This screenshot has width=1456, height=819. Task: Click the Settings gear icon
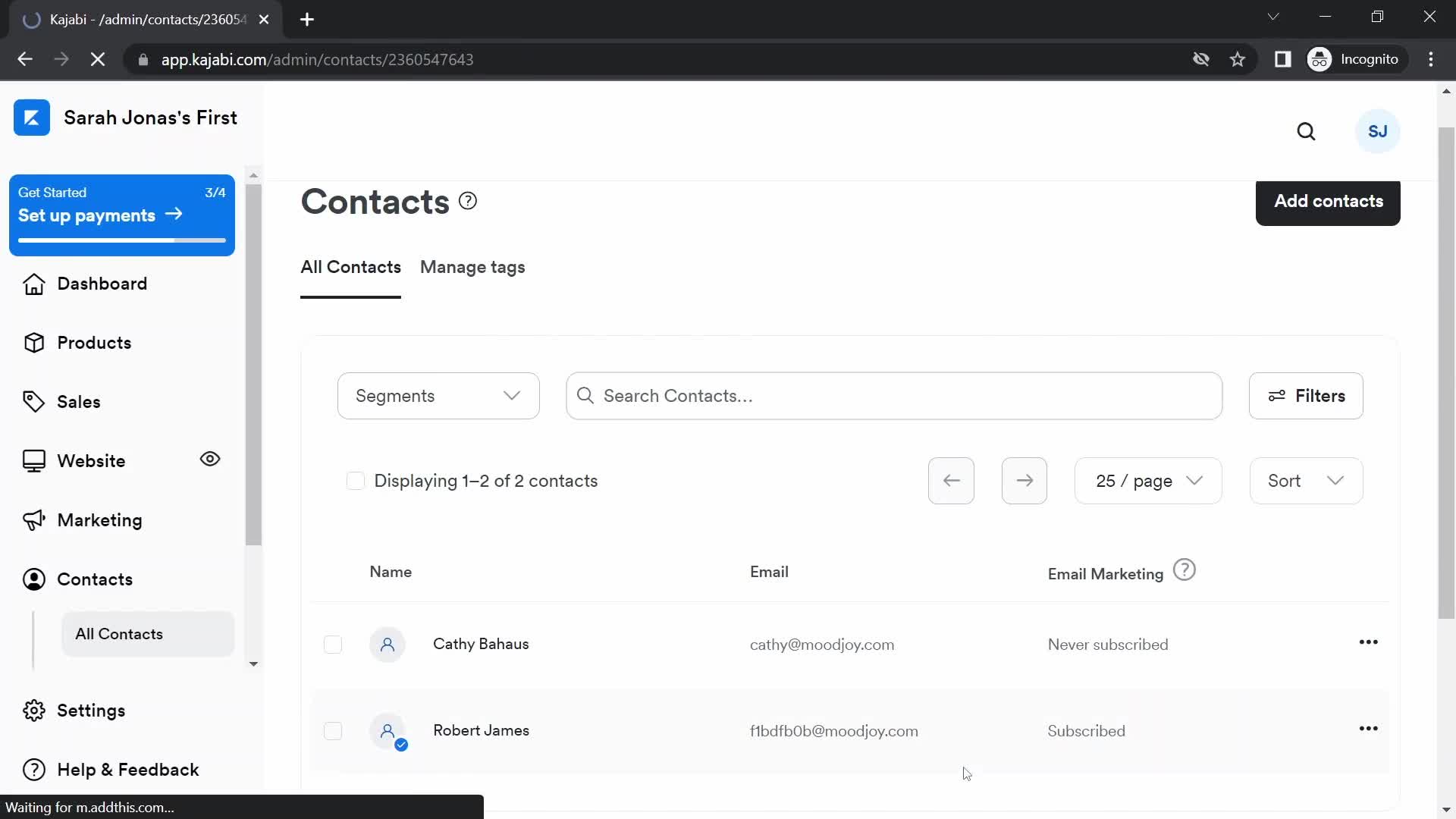coord(33,711)
